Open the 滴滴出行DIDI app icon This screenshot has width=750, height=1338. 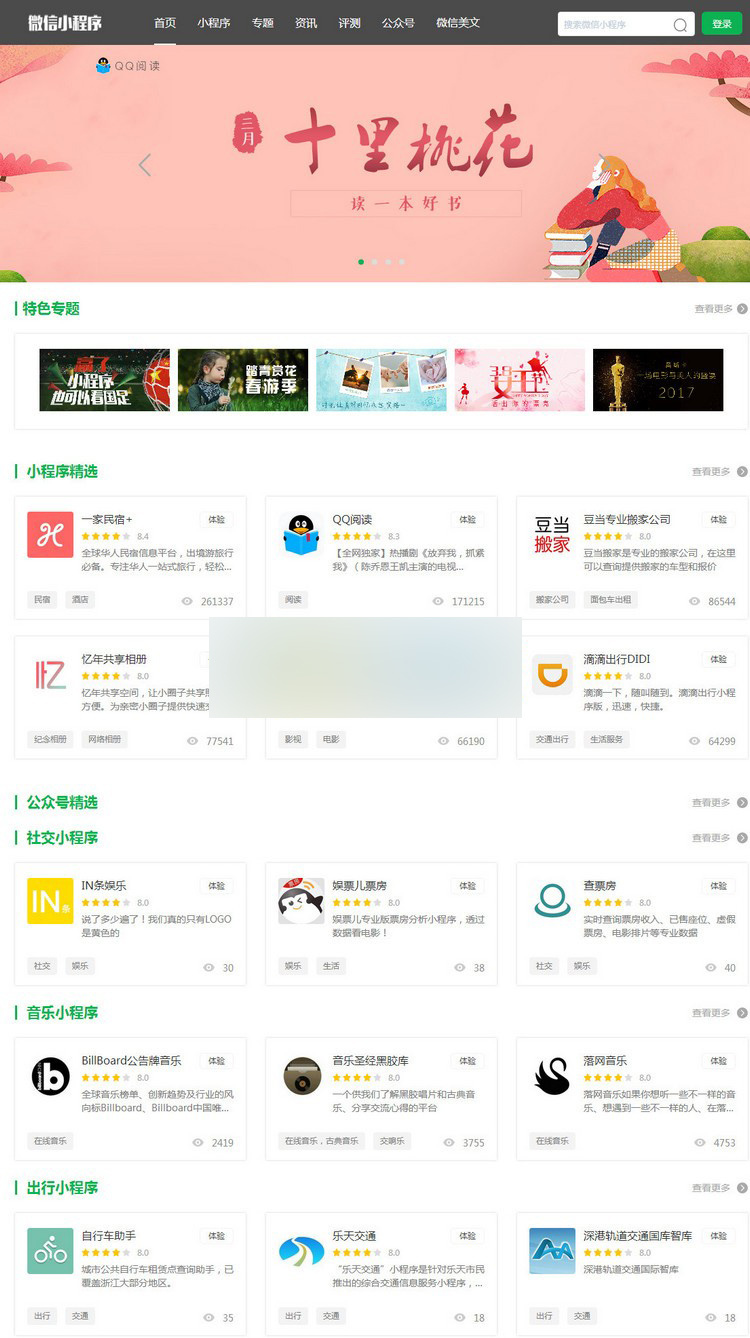pyautogui.click(x=552, y=675)
